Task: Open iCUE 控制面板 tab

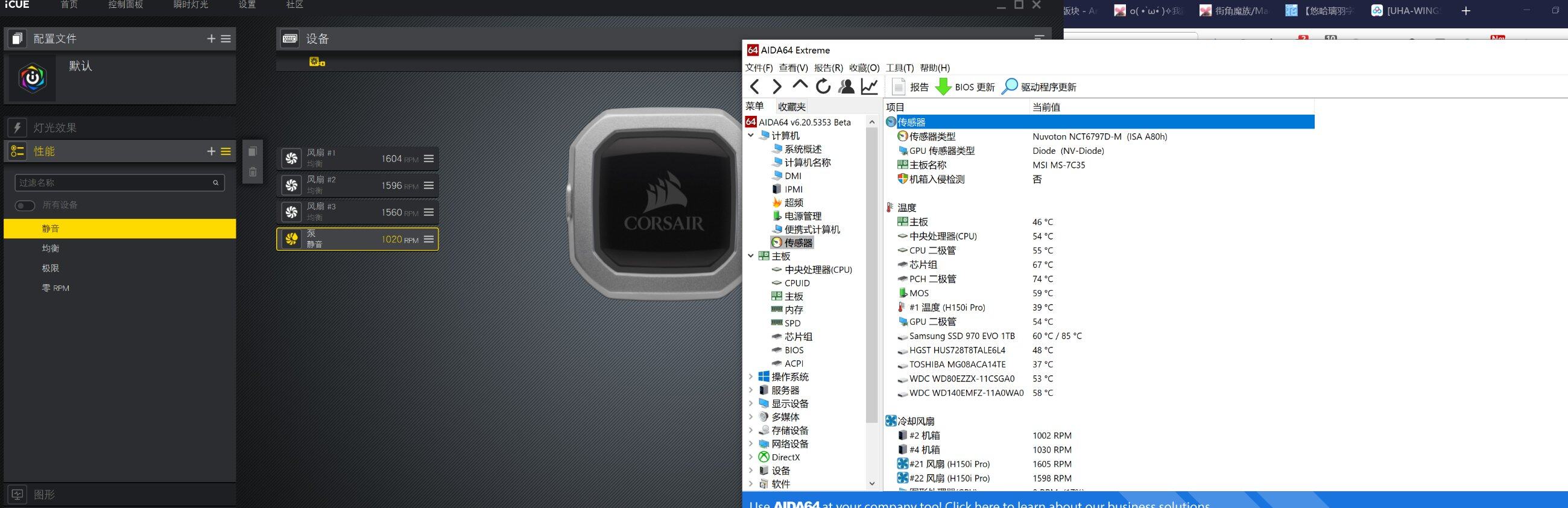Action: pyautogui.click(x=125, y=5)
